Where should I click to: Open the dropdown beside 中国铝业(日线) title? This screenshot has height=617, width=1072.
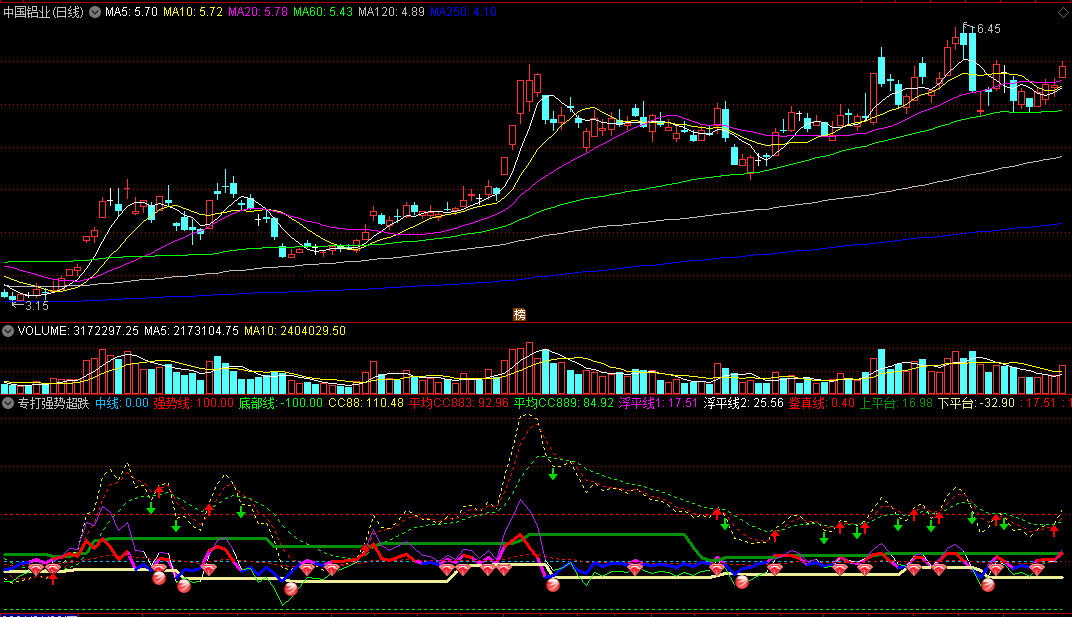click(x=95, y=12)
